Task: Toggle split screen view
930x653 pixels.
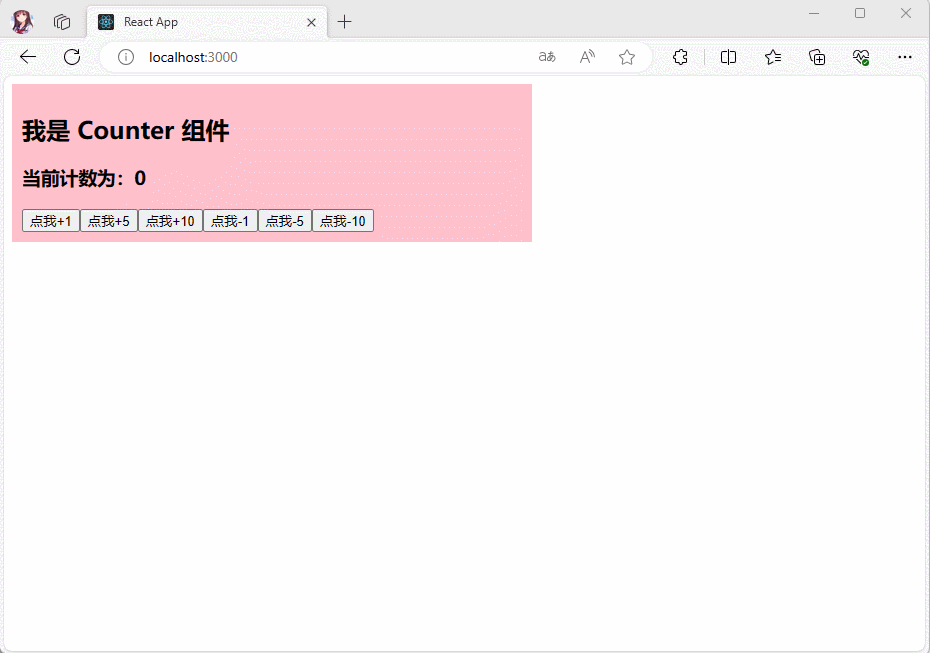Action: click(x=728, y=57)
